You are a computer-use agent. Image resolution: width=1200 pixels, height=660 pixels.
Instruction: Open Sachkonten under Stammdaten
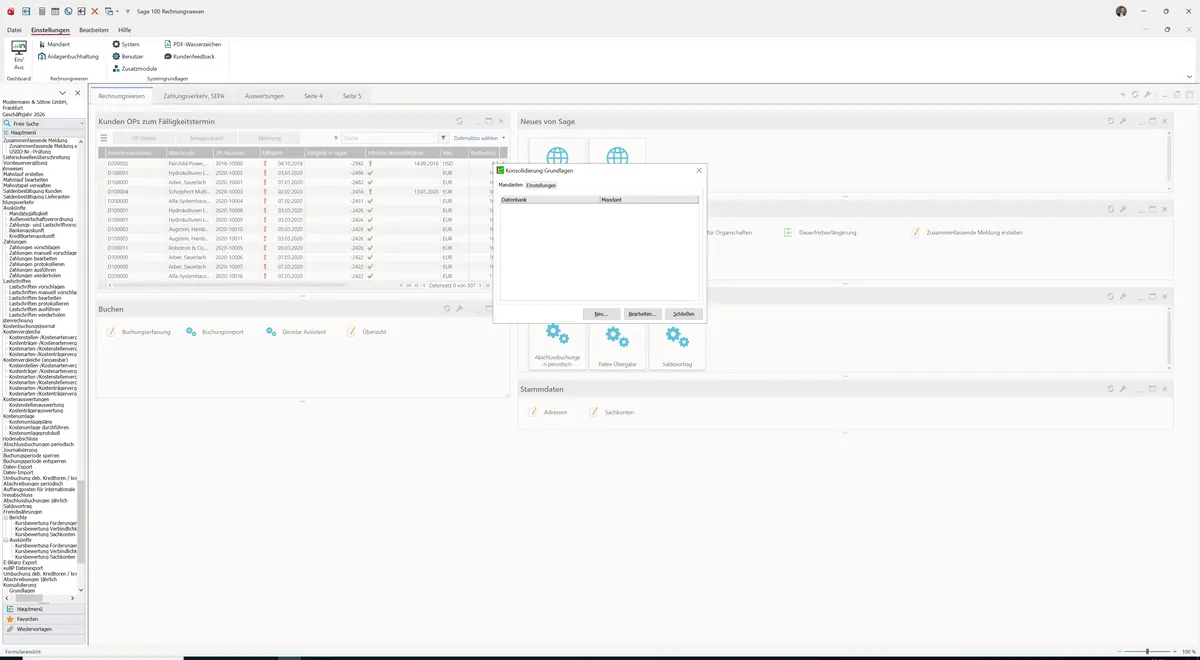(612, 412)
